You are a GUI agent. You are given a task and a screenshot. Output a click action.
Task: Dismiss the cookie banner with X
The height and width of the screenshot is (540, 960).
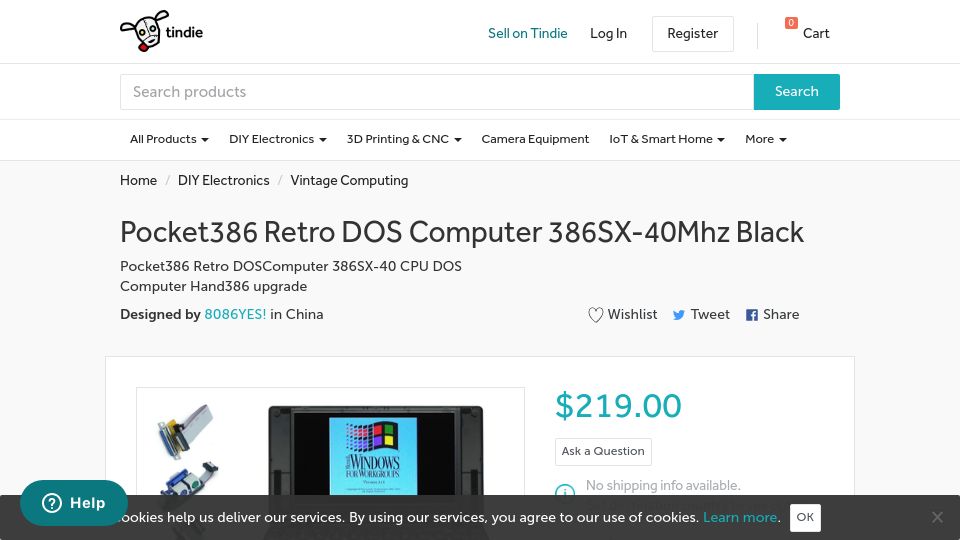[x=937, y=517]
